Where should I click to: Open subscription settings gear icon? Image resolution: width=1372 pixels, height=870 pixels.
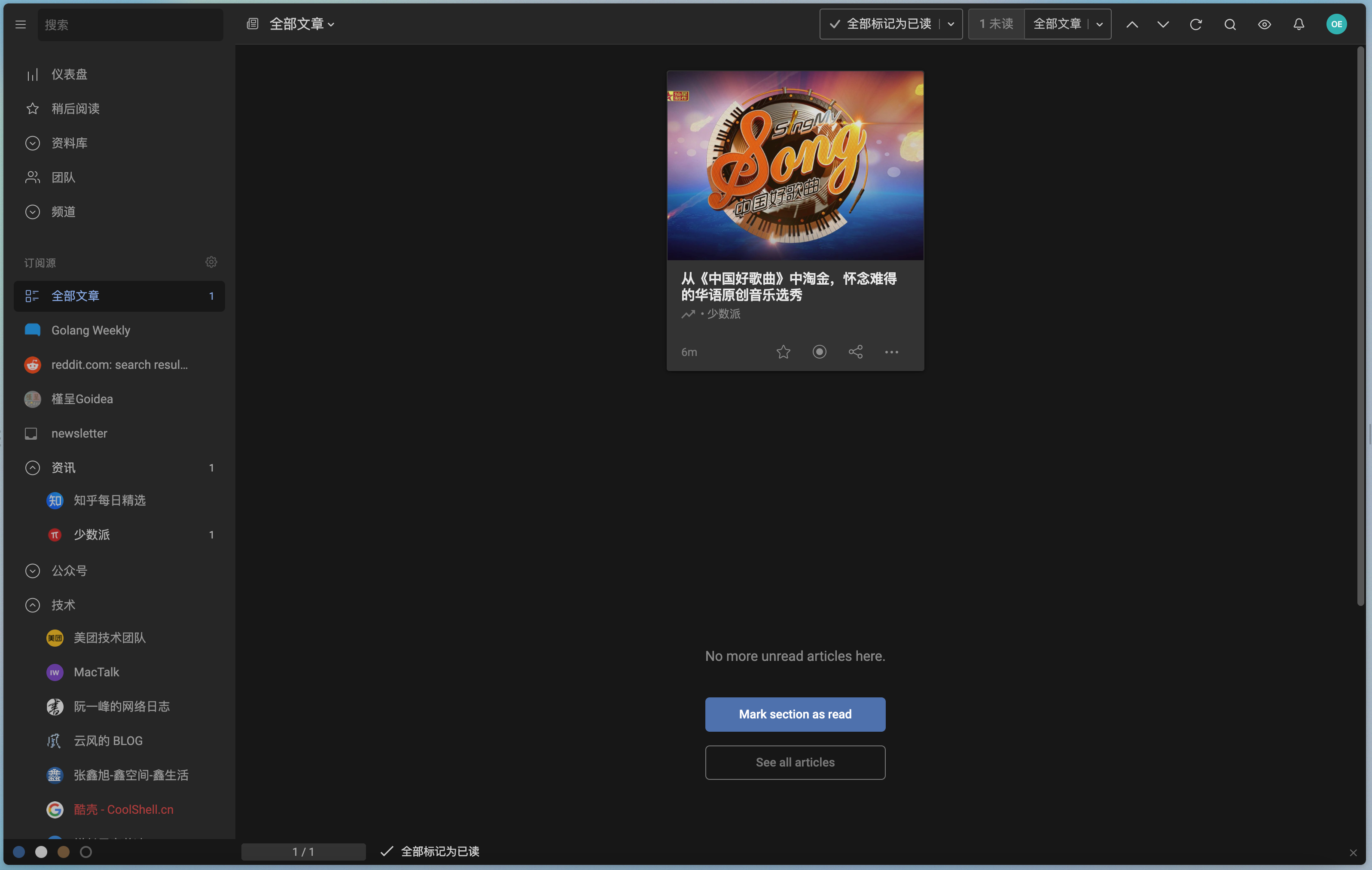tap(211, 262)
